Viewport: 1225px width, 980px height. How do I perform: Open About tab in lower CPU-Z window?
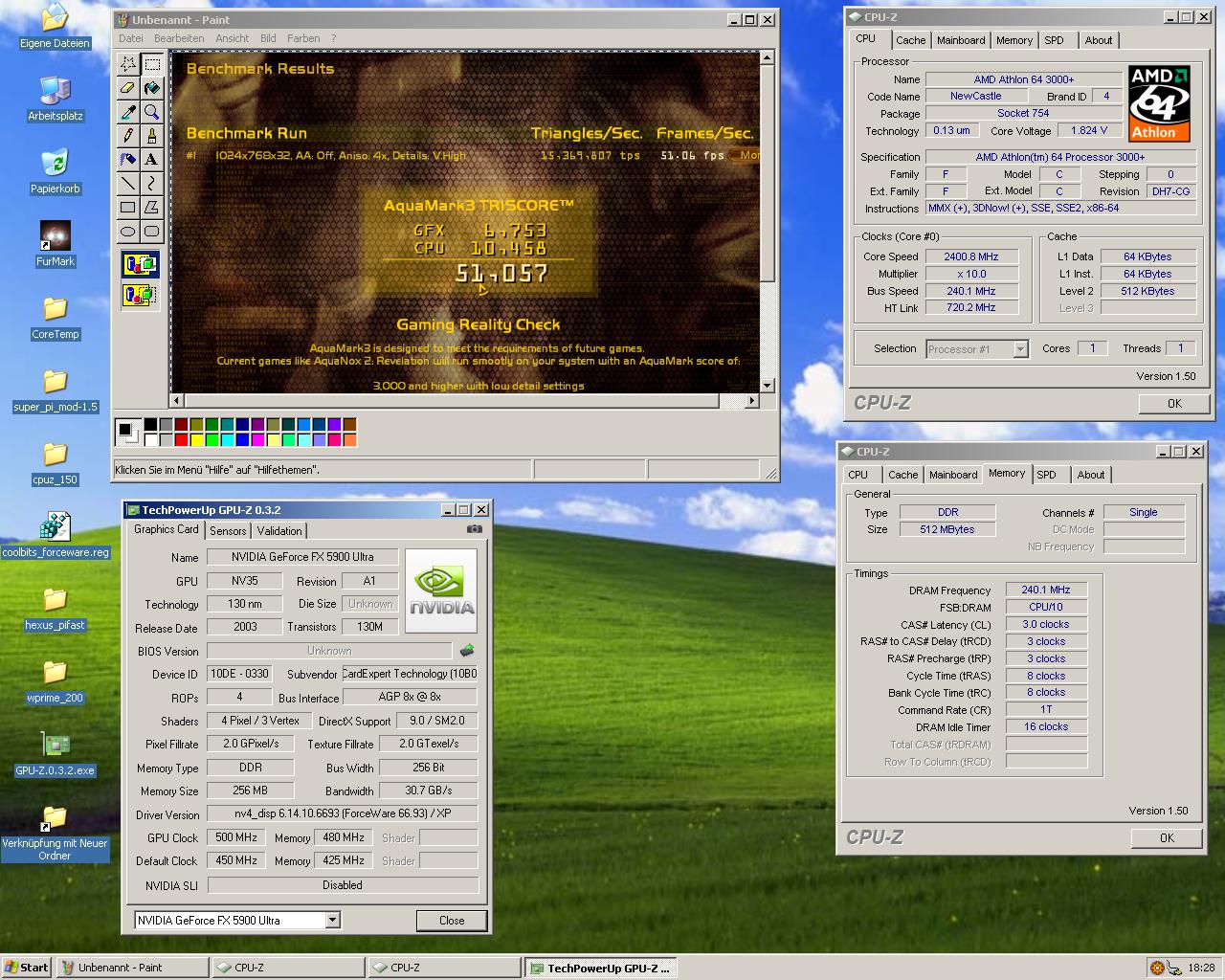[x=1091, y=475]
